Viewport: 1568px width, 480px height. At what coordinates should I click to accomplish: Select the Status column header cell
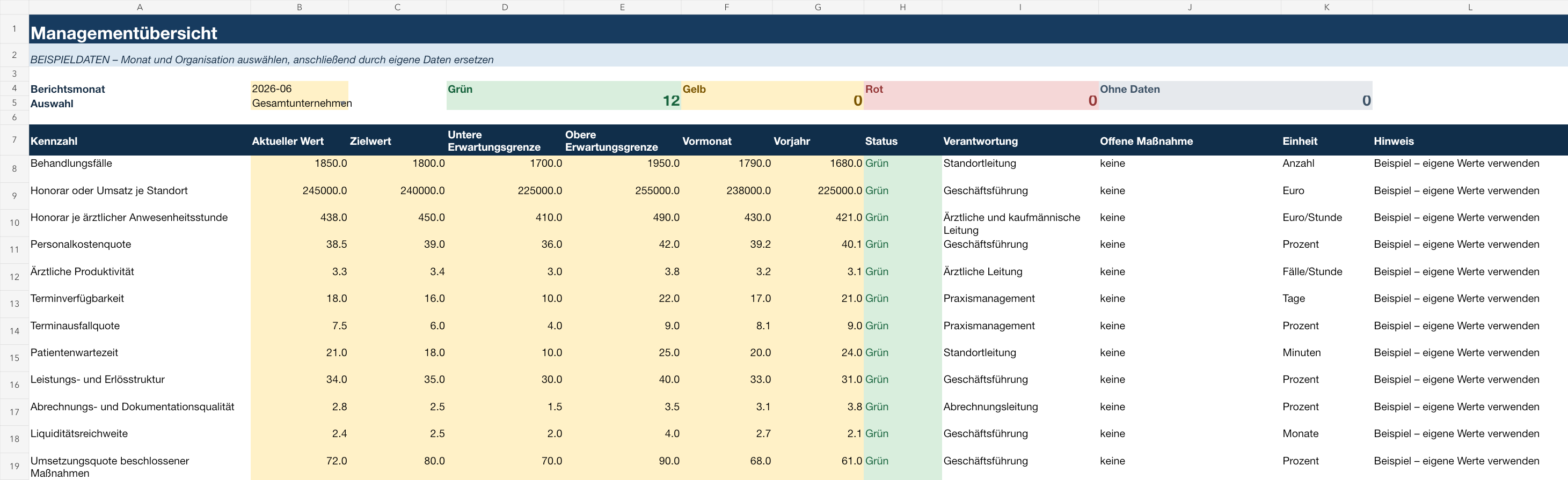click(x=902, y=141)
